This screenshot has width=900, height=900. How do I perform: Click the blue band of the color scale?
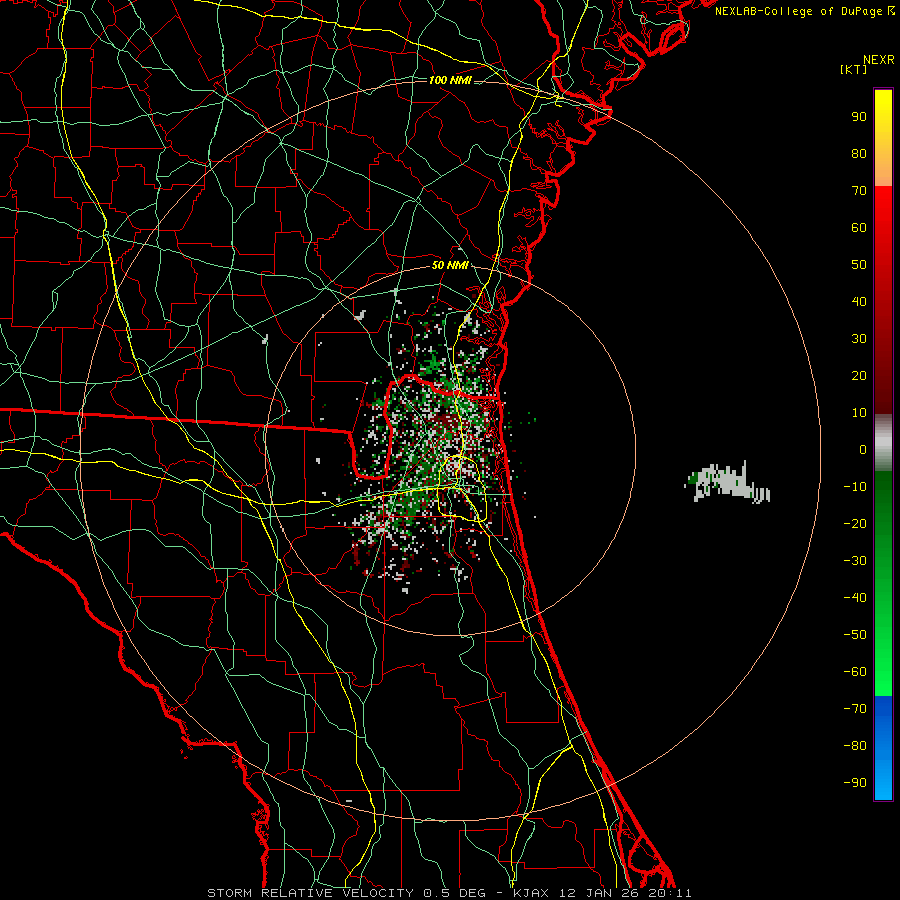[883, 748]
